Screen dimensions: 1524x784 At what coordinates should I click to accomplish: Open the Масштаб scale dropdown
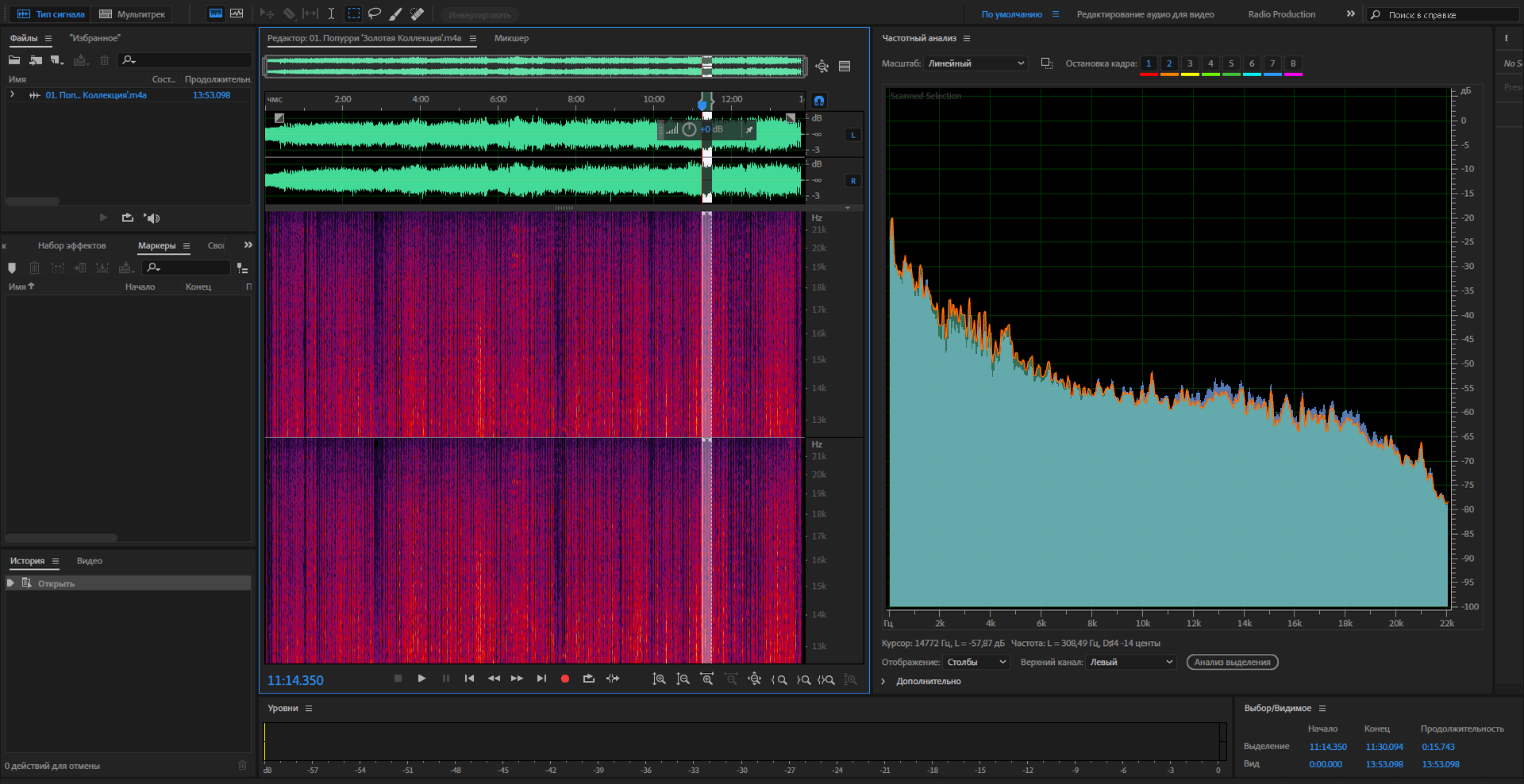point(976,63)
